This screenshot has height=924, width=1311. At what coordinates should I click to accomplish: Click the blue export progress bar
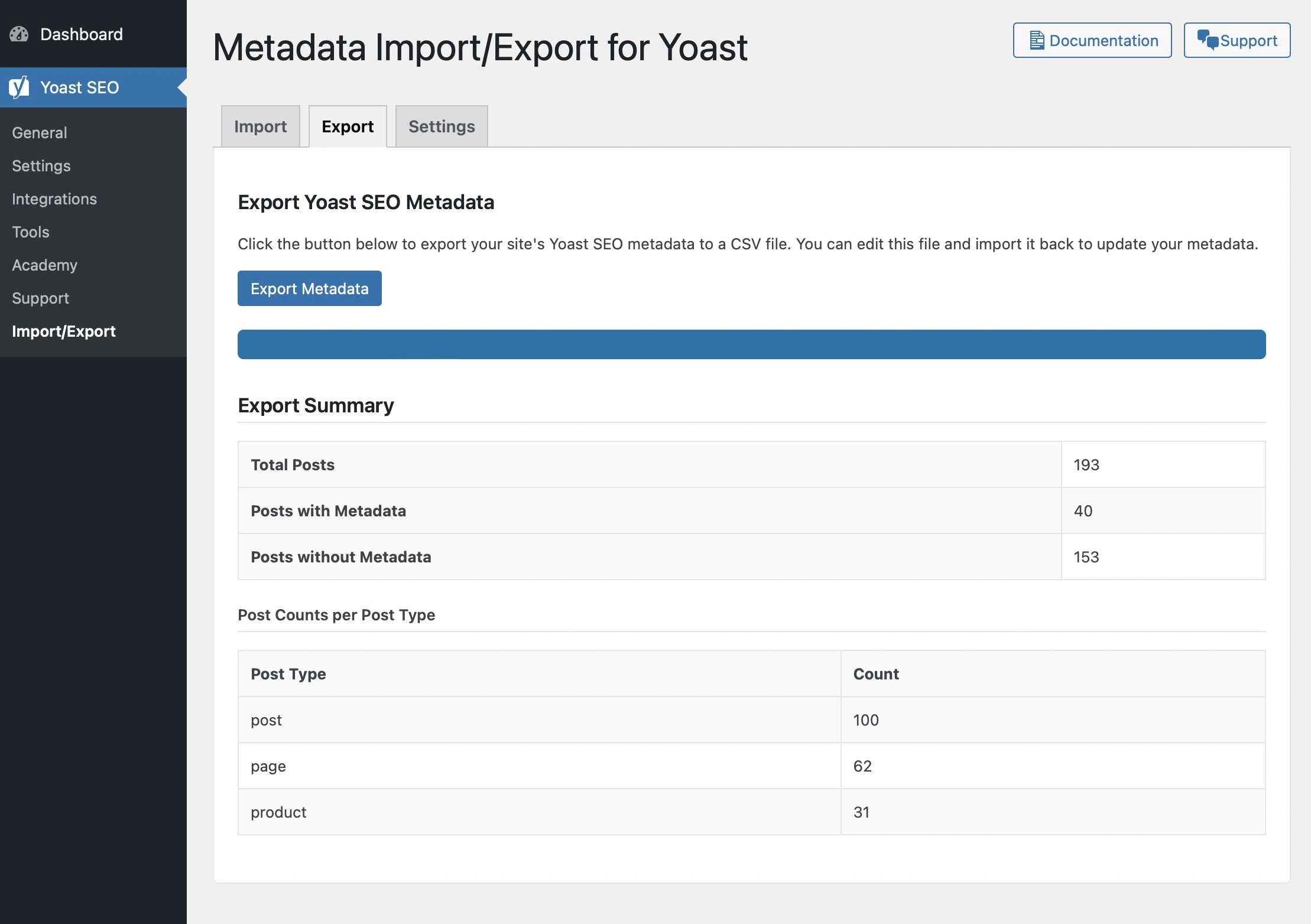(x=752, y=344)
